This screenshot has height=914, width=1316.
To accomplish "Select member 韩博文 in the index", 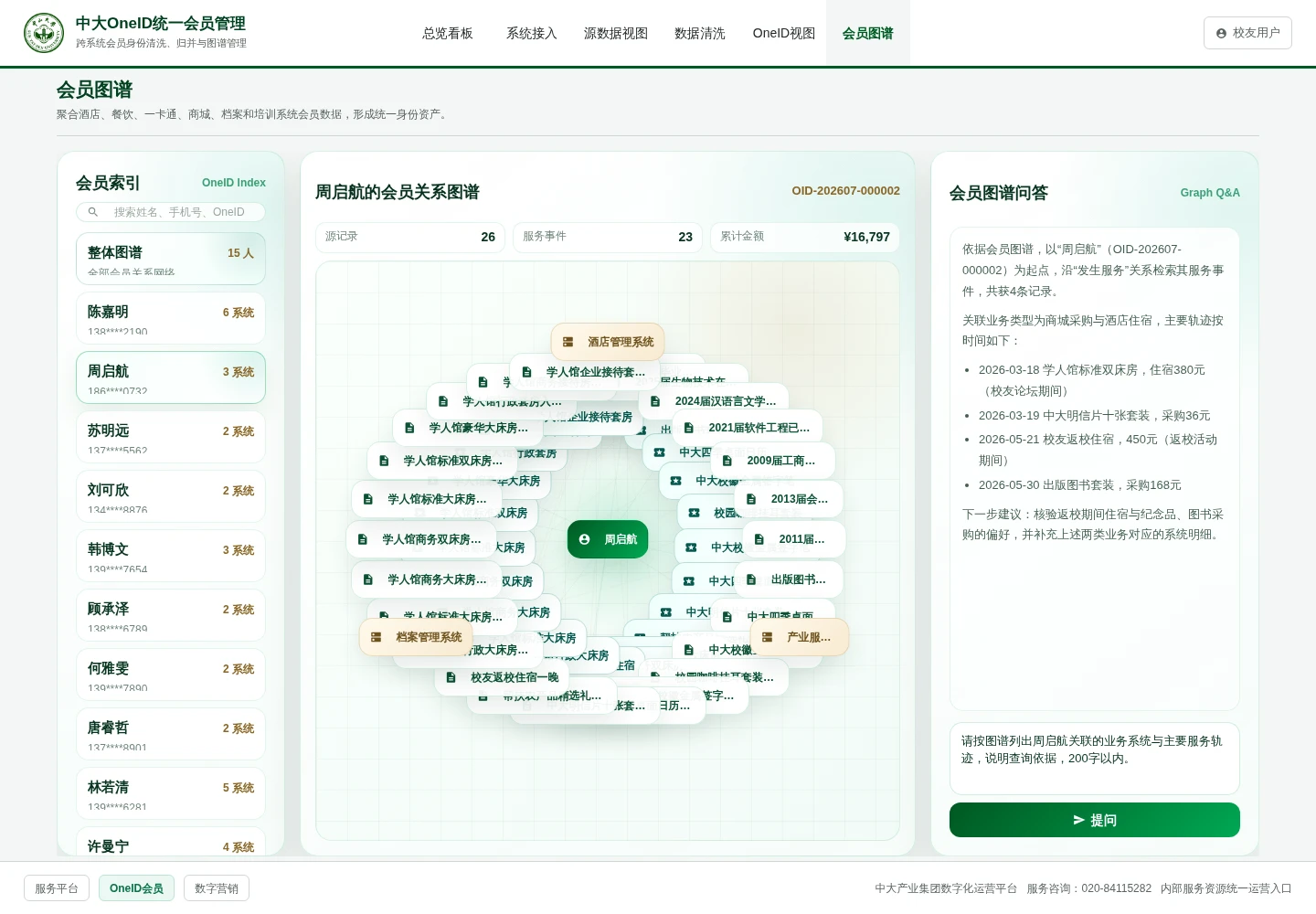I will tap(171, 556).
